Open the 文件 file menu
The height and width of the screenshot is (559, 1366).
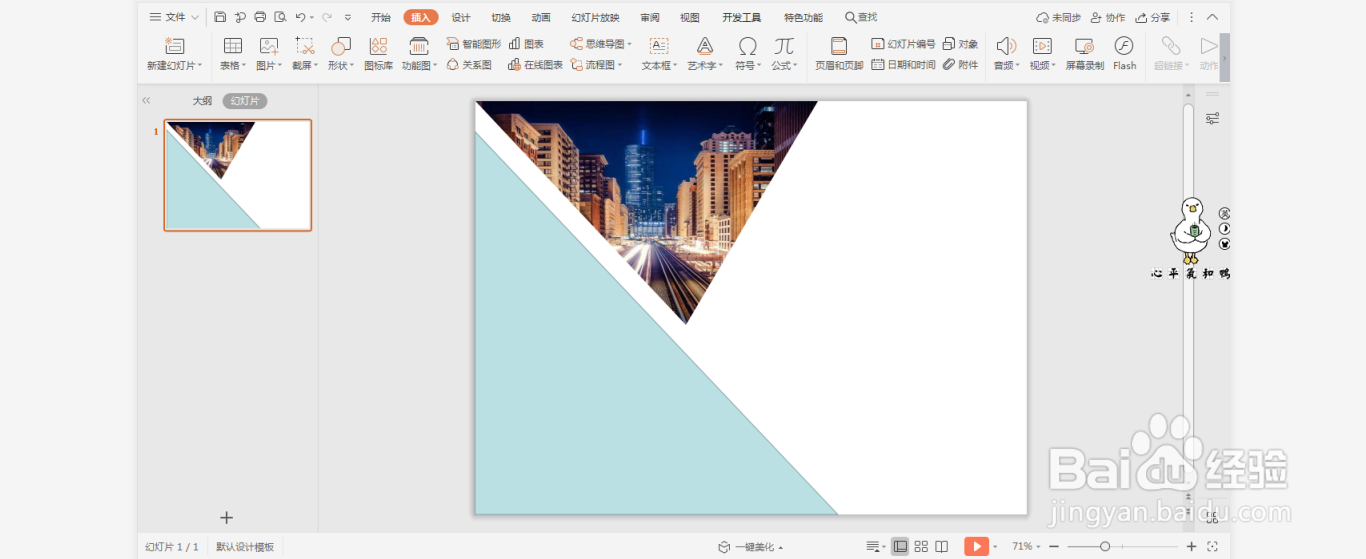tap(174, 17)
